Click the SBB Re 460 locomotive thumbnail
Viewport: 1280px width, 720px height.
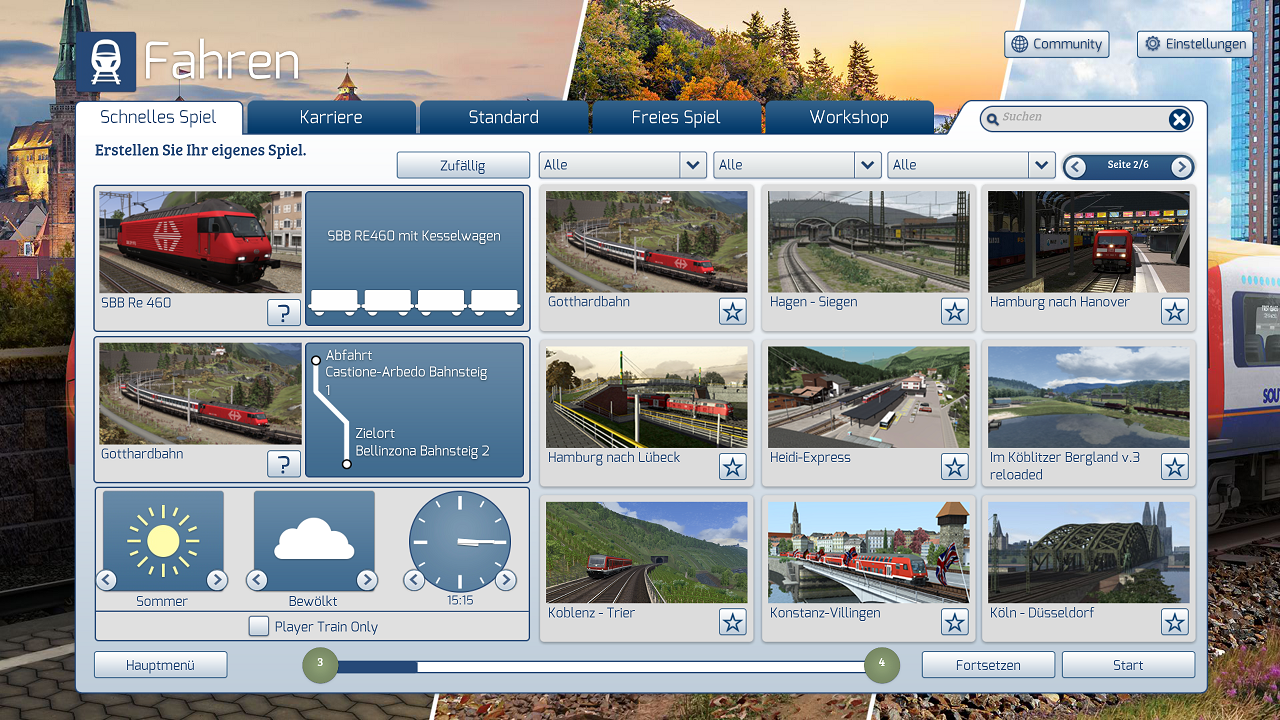coord(200,242)
